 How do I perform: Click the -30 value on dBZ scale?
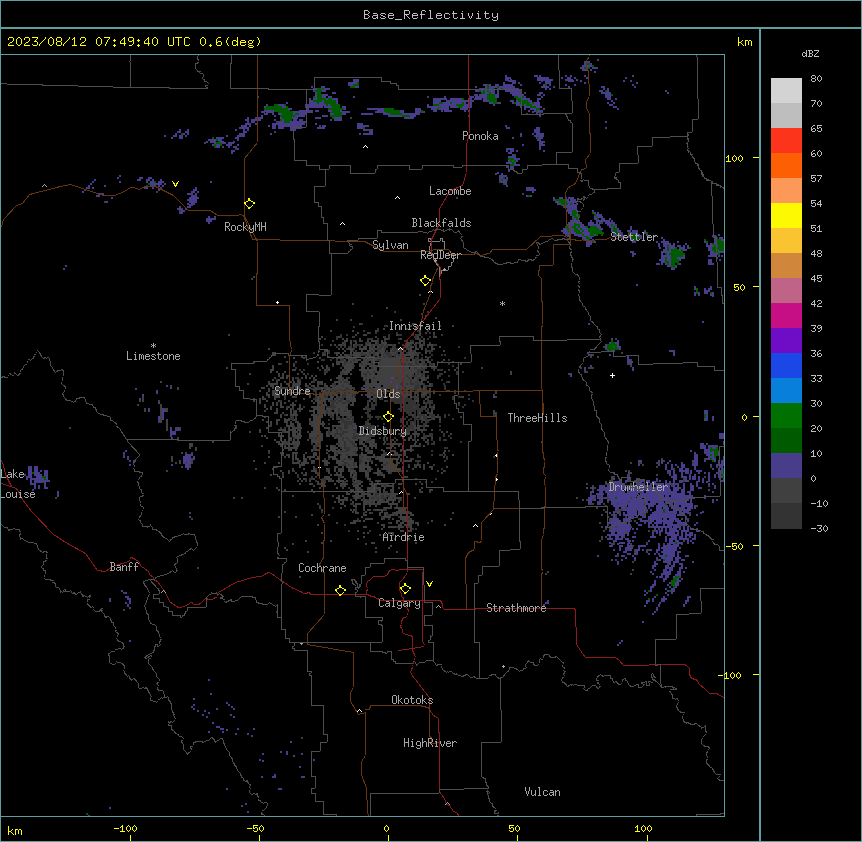pos(819,528)
